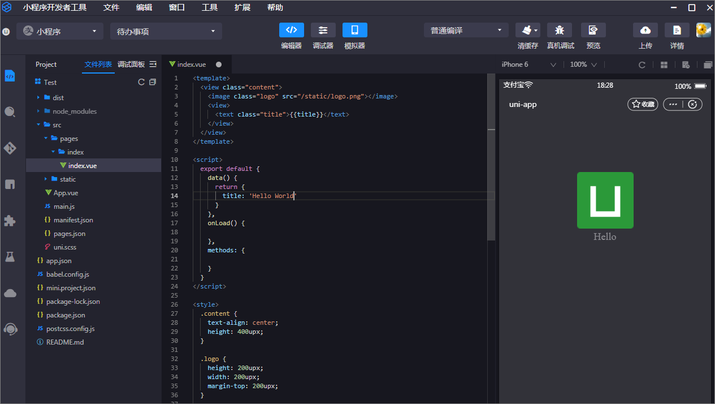Click the simulator grid layout icon

664,65
